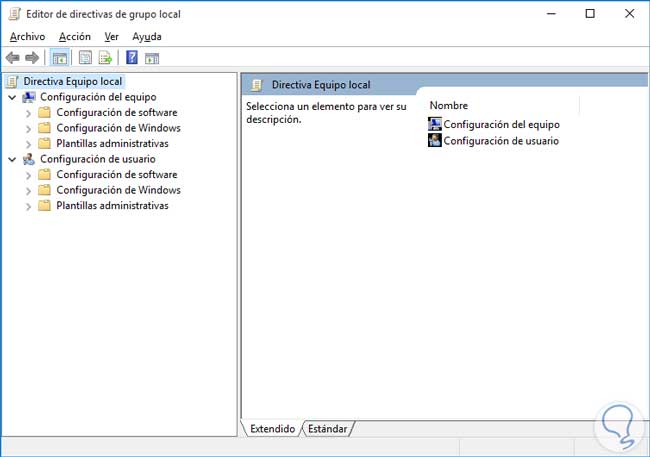The image size is (650, 457).
Task: Select Plantillas administrativas label under Configuración del equipo
Action: pos(112,143)
